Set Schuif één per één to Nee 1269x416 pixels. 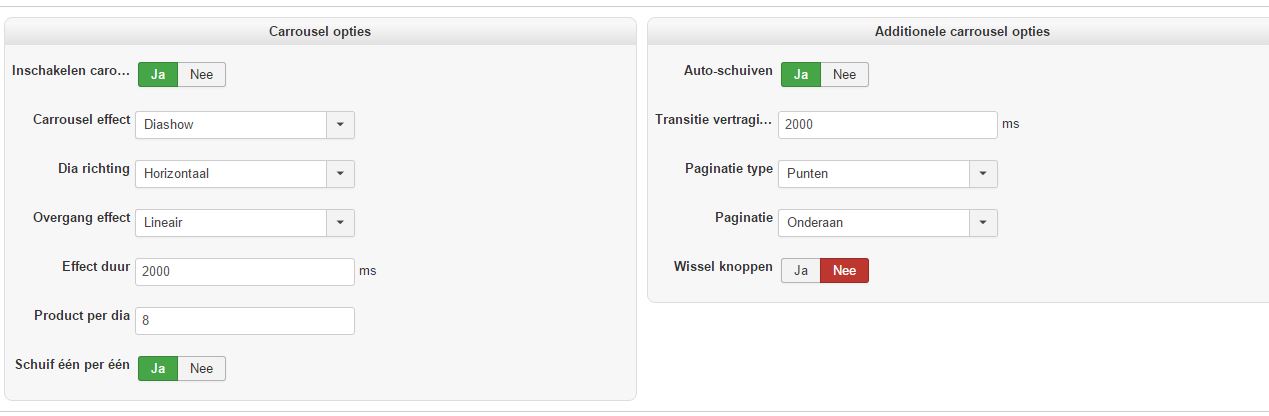[x=202, y=368]
